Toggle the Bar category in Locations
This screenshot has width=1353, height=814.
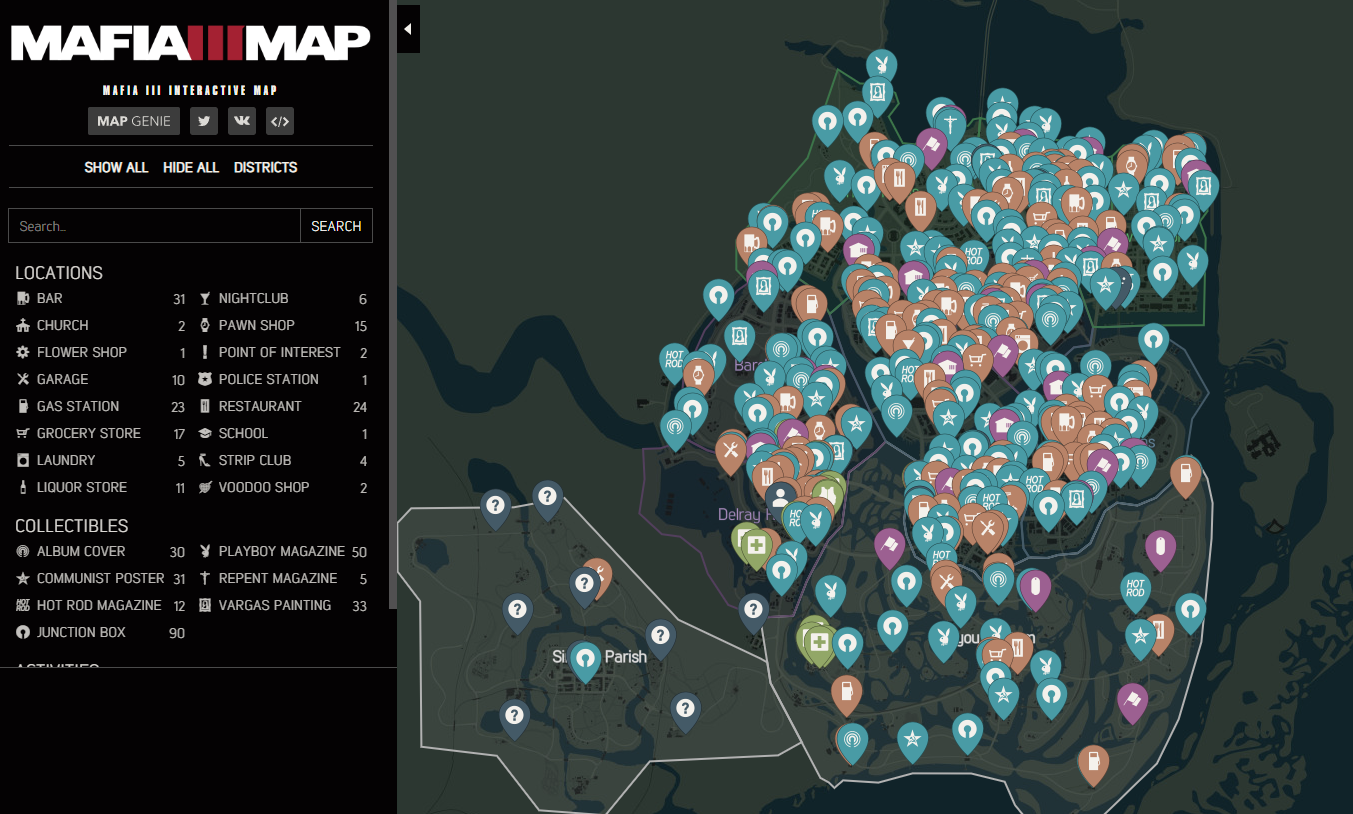click(101, 298)
